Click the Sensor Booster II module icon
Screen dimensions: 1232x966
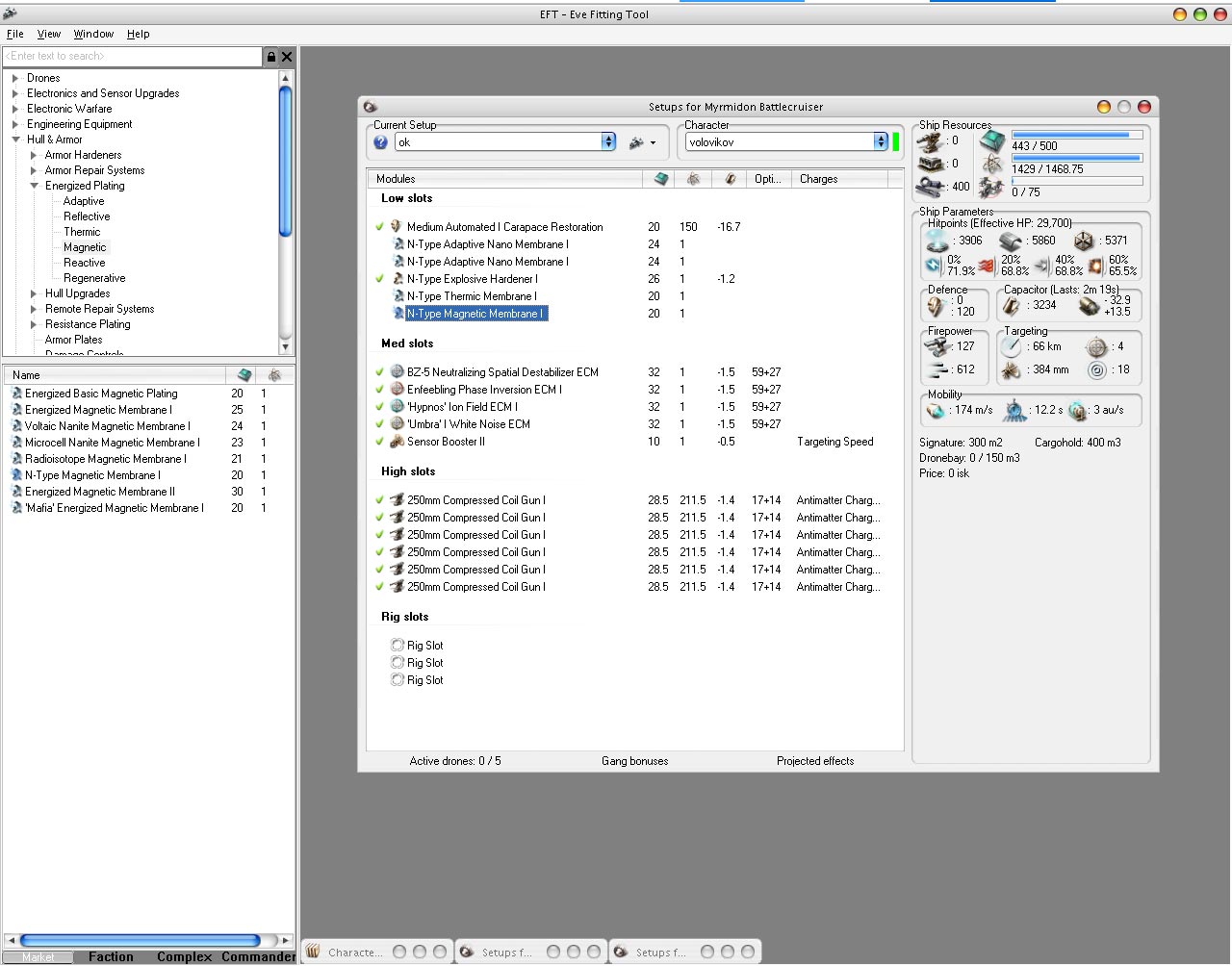tap(397, 442)
